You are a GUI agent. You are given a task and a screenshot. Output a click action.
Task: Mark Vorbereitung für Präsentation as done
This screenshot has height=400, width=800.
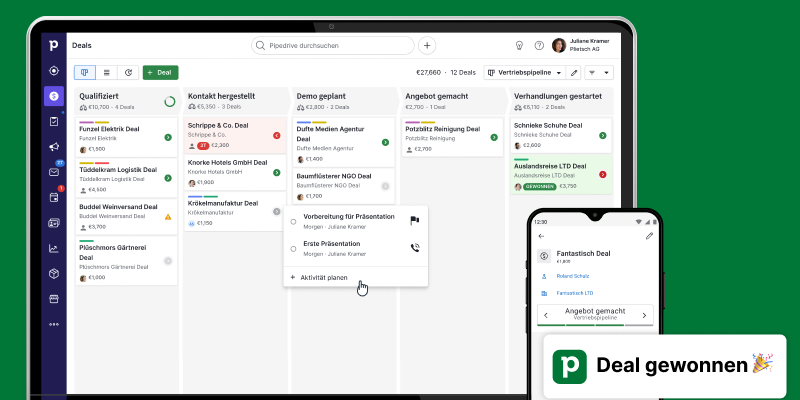click(x=293, y=221)
